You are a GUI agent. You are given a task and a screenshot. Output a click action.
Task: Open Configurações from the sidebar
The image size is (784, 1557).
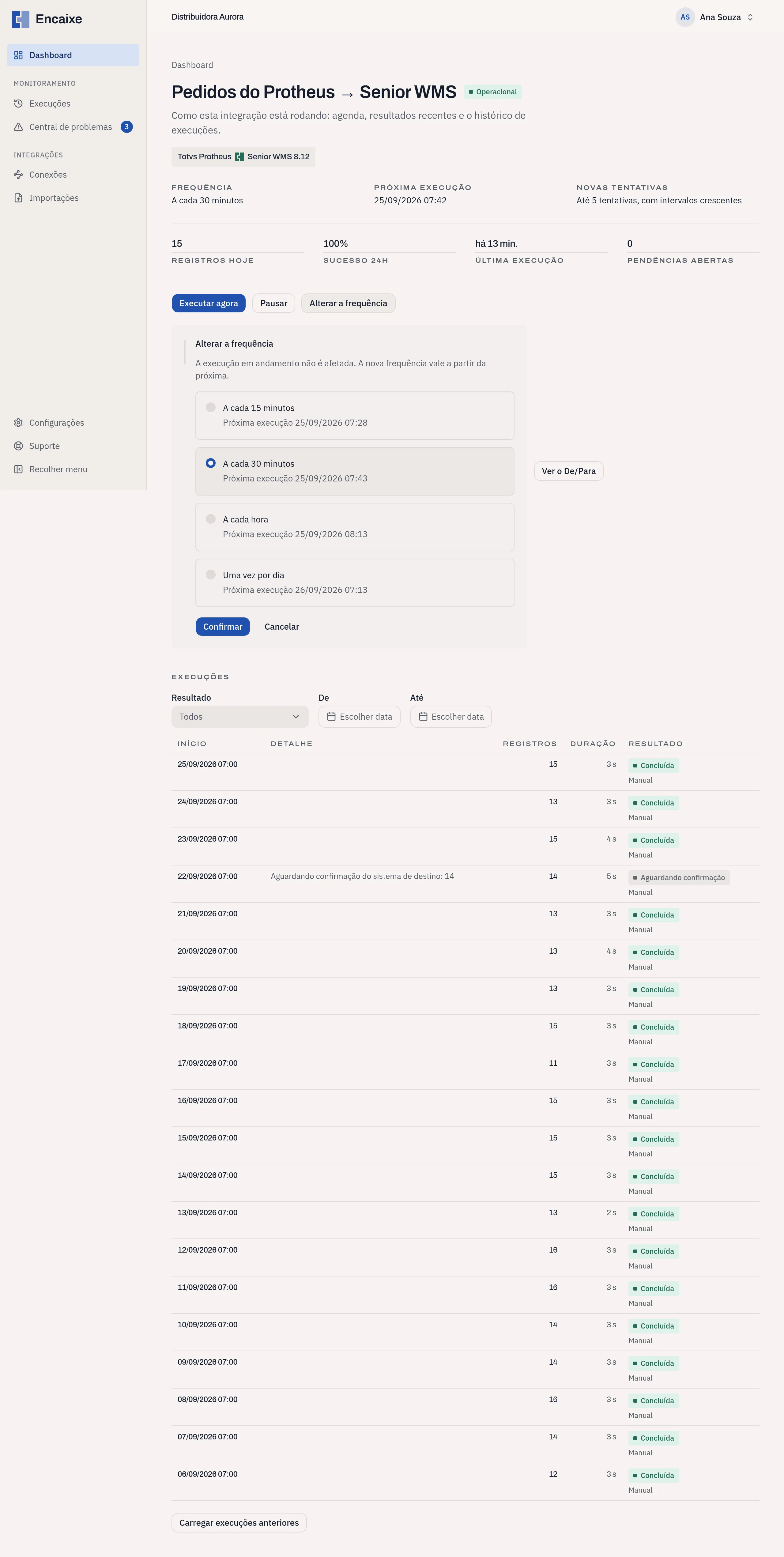(x=73, y=423)
